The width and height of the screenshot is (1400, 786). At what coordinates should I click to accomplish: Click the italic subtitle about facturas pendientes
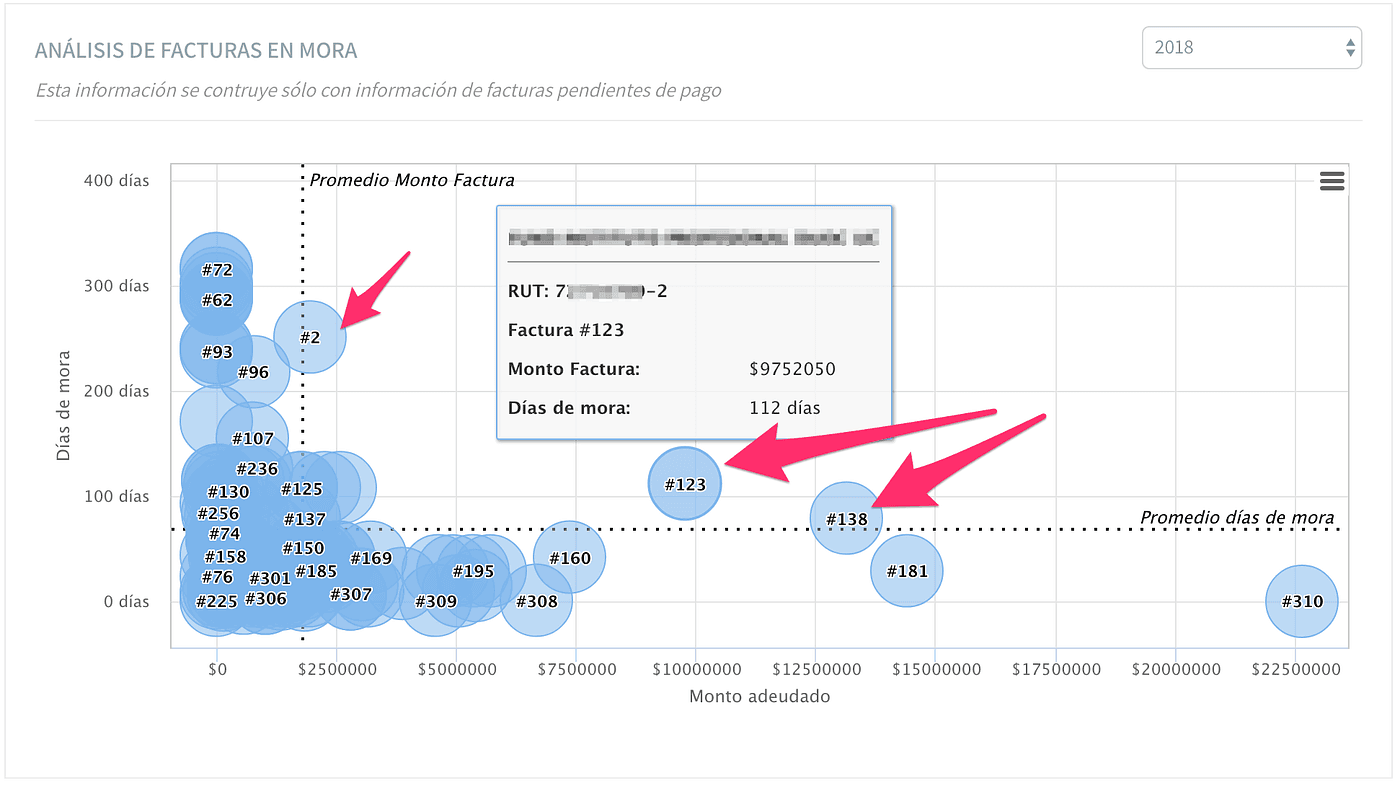[378, 90]
